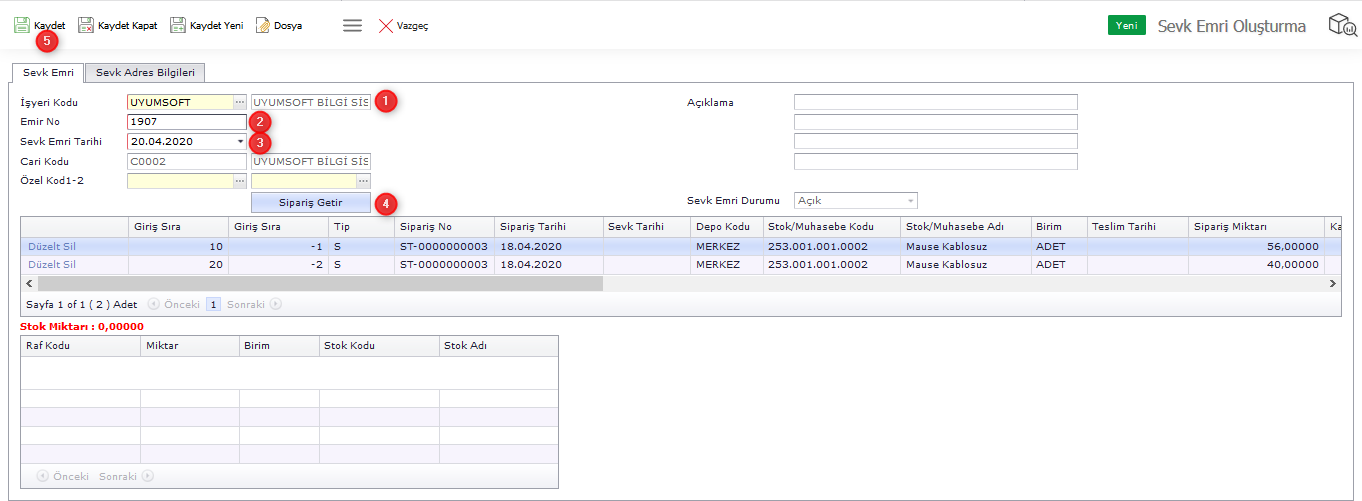Expand the Sevk Emri Tarihi date dropdown
The height and width of the screenshot is (501, 1362).
240,142
